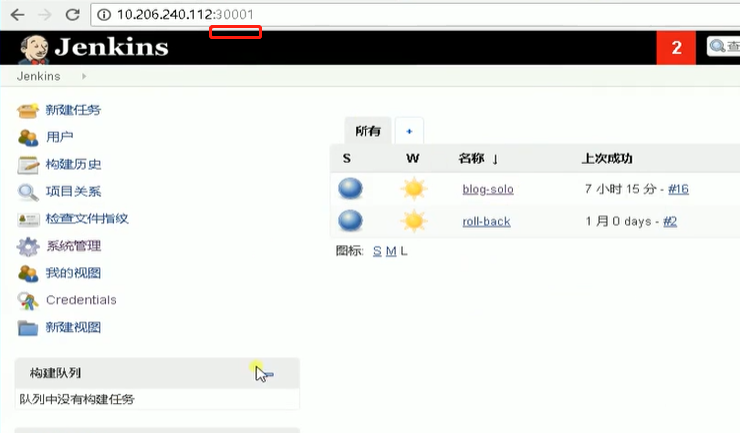740x433 pixels.
Task: Set icon size to S
Action: (377, 251)
